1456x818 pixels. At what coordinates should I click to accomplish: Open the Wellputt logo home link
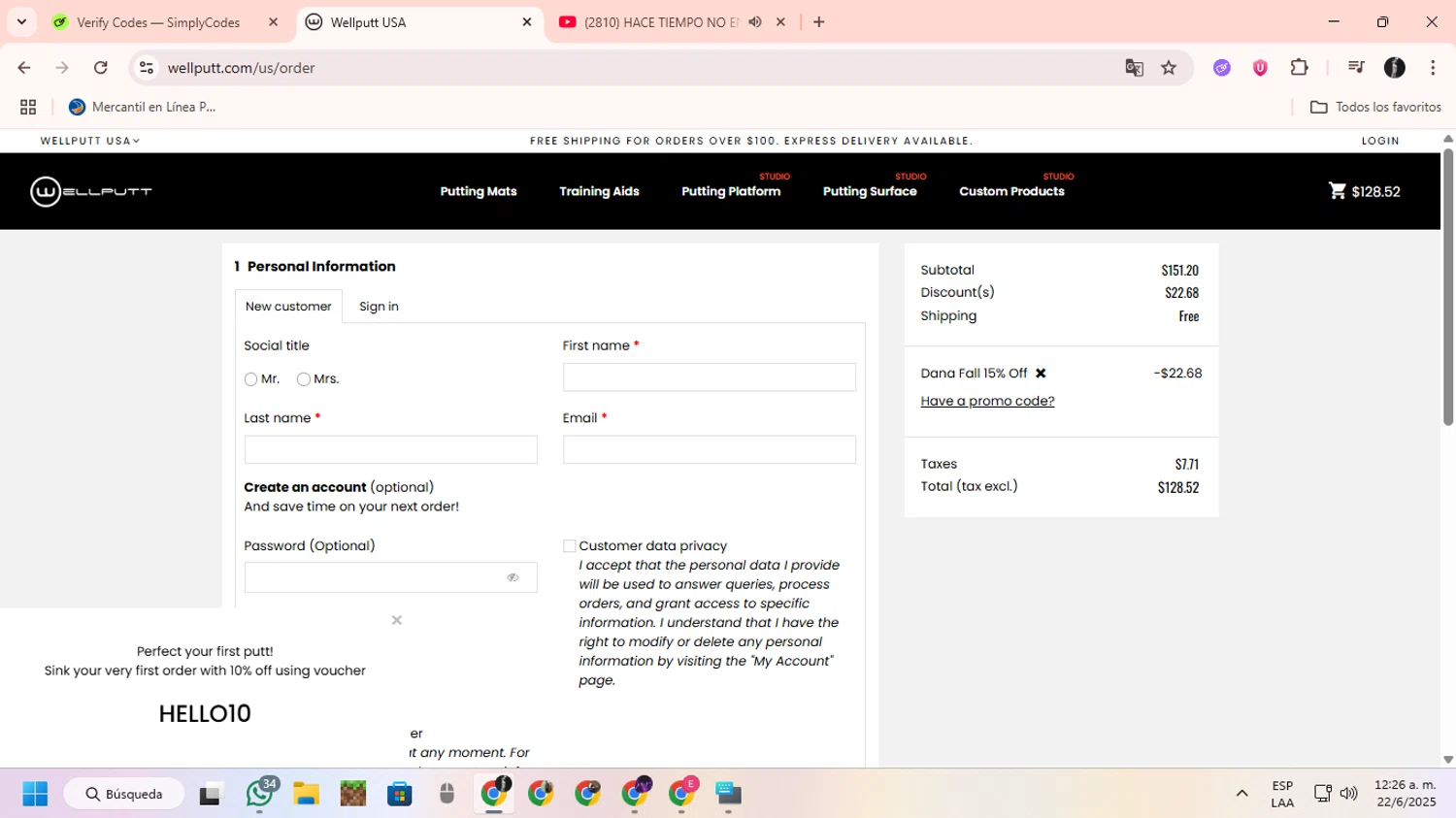91,191
